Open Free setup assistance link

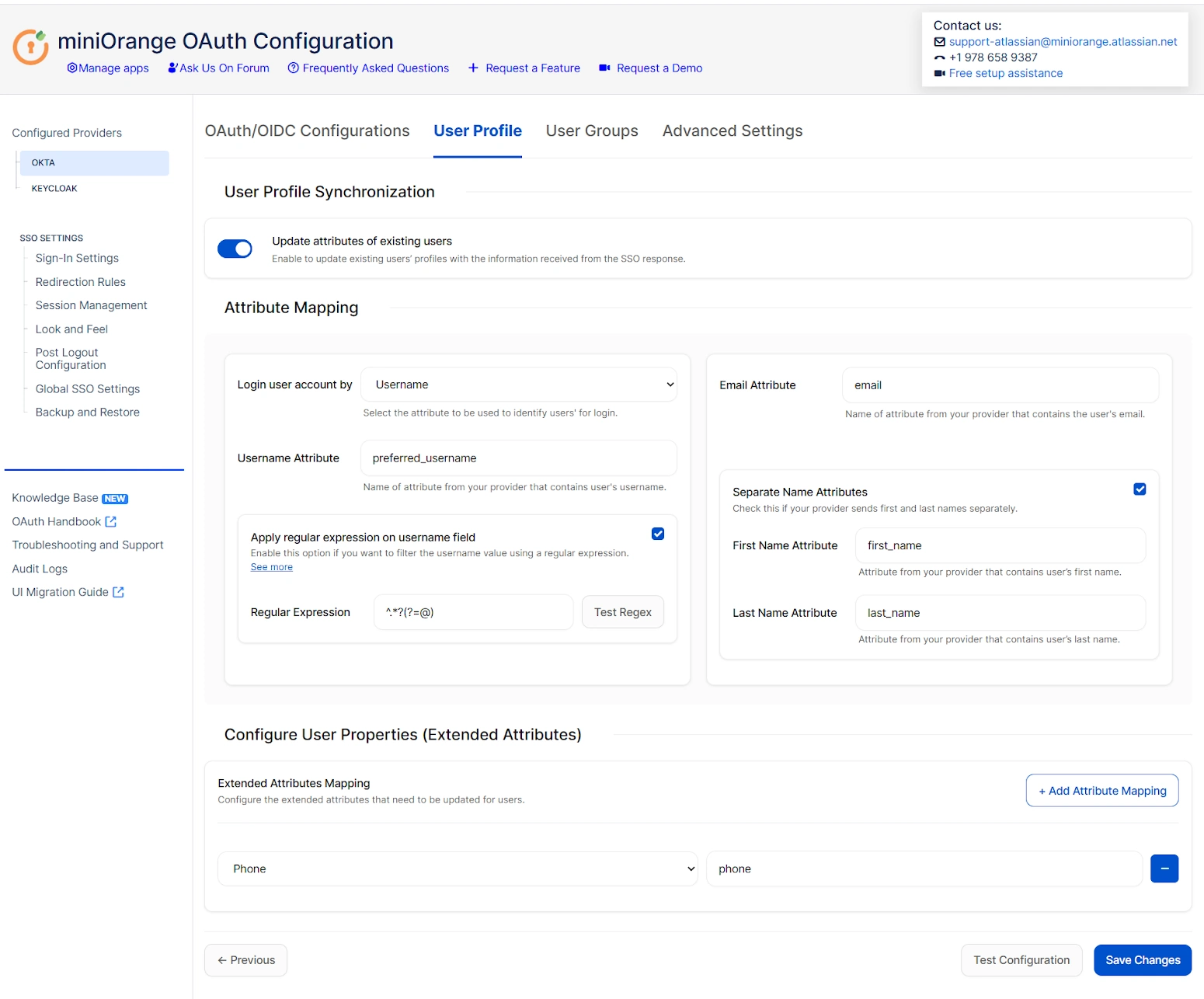(x=1005, y=73)
